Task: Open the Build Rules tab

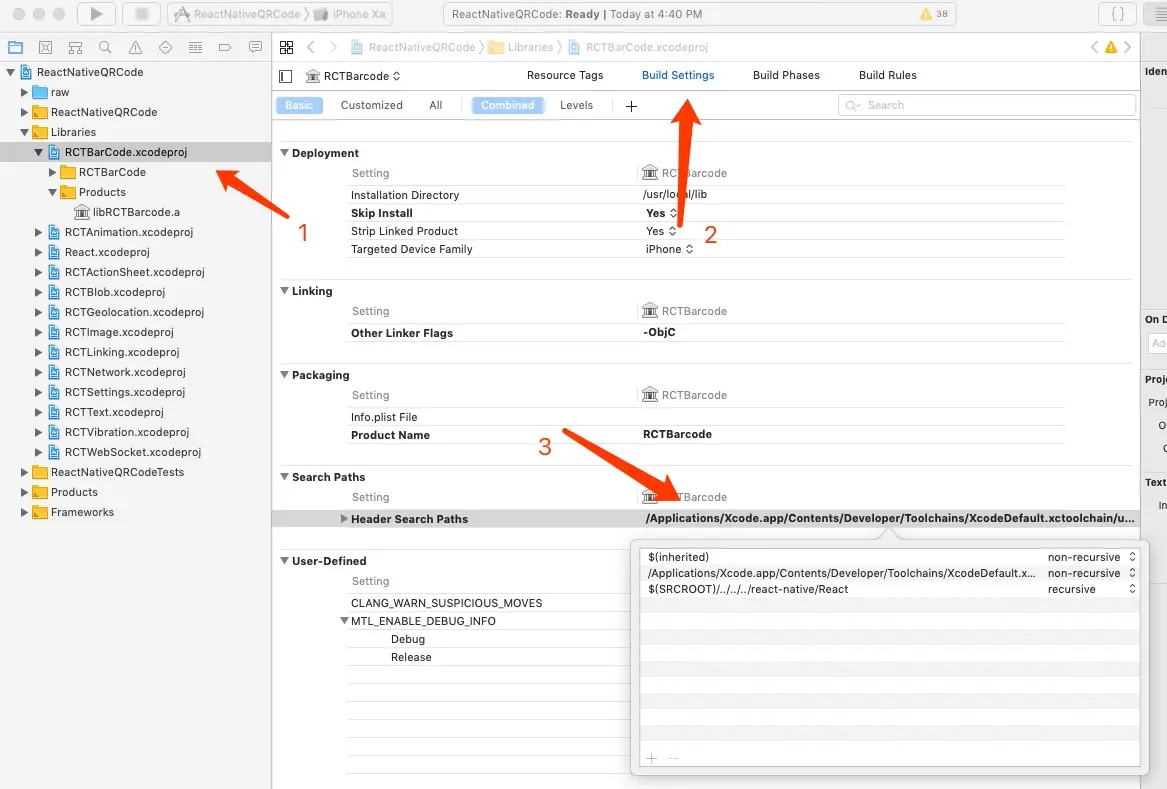Action: 887,75
